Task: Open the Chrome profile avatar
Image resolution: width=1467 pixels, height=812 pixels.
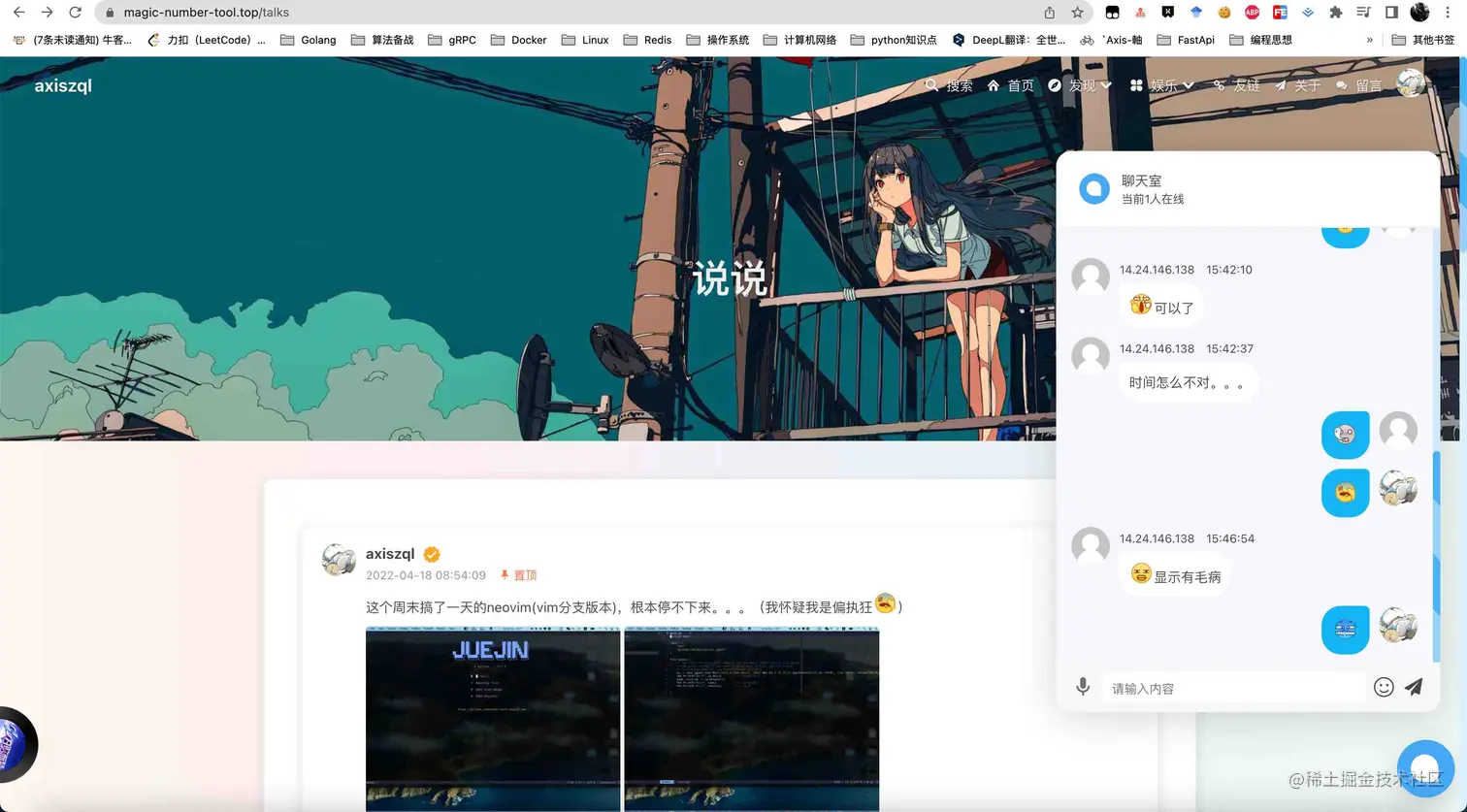Action: 1419,13
